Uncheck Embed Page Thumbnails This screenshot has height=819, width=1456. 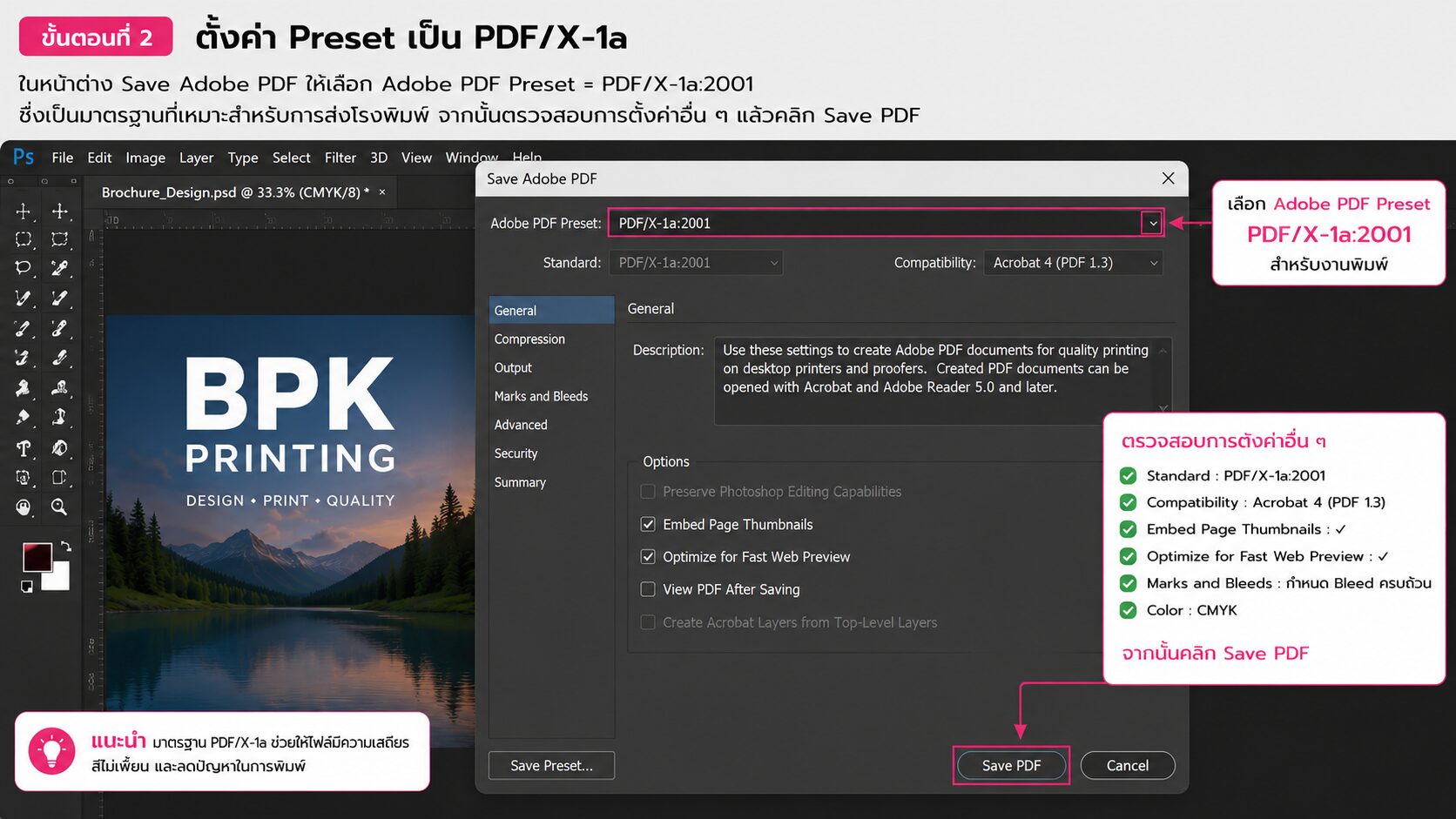(x=648, y=524)
